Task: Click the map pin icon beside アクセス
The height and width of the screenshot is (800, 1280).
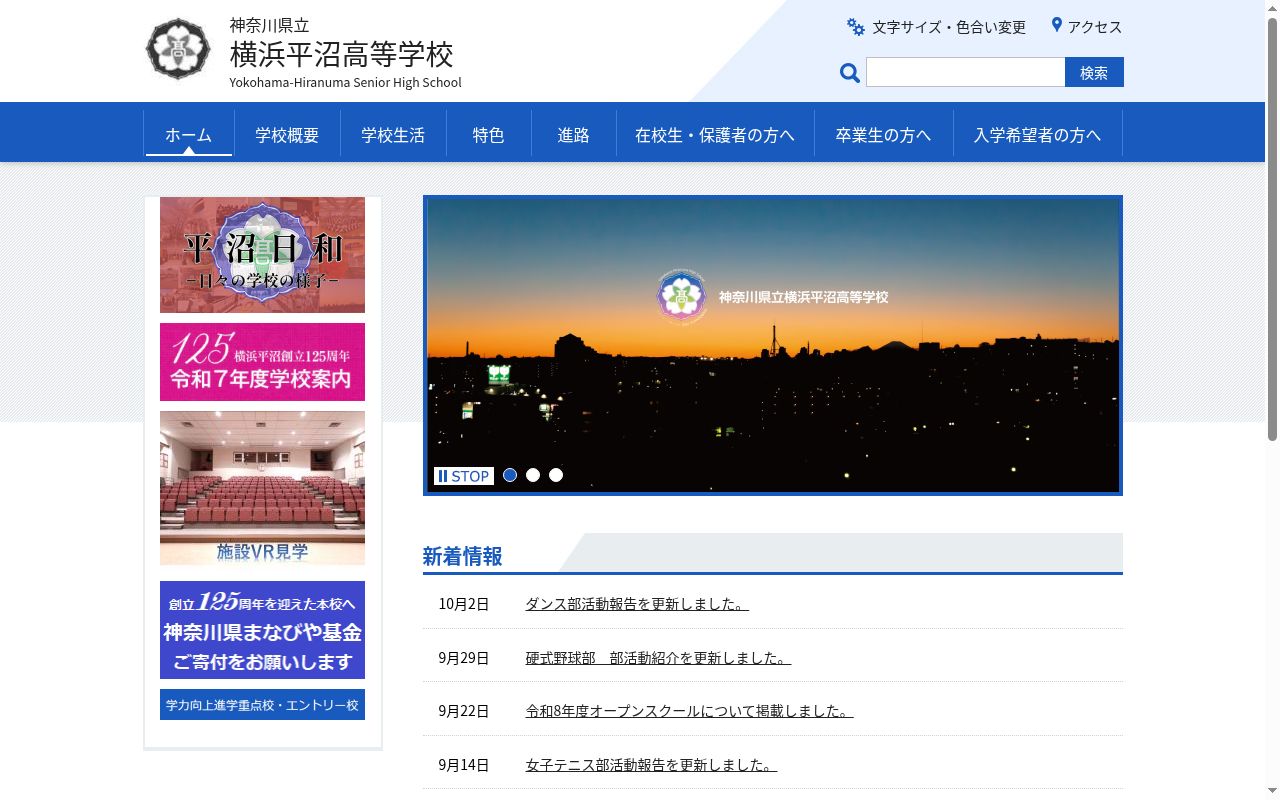Action: (x=1056, y=25)
